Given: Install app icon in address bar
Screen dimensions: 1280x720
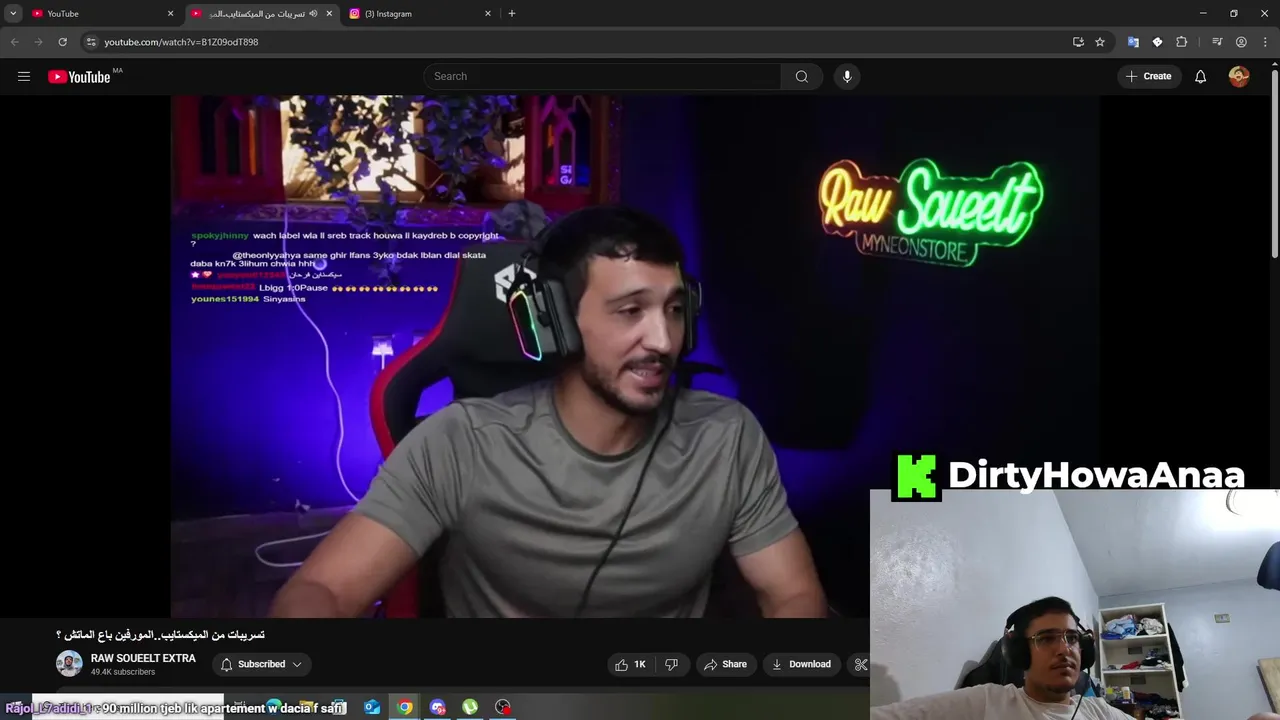Looking at the screenshot, I should [x=1078, y=42].
